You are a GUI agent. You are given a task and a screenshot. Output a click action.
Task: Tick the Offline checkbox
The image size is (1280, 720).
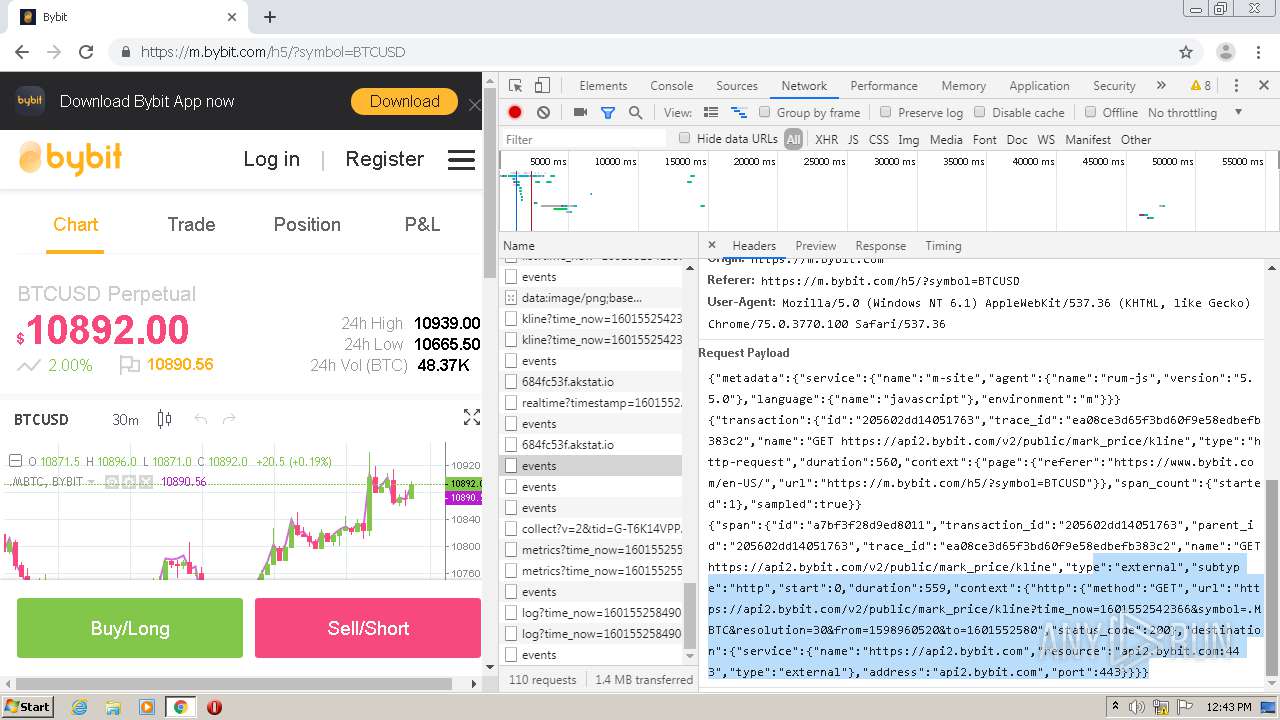pyautogui.click(x=1090, y=113)
